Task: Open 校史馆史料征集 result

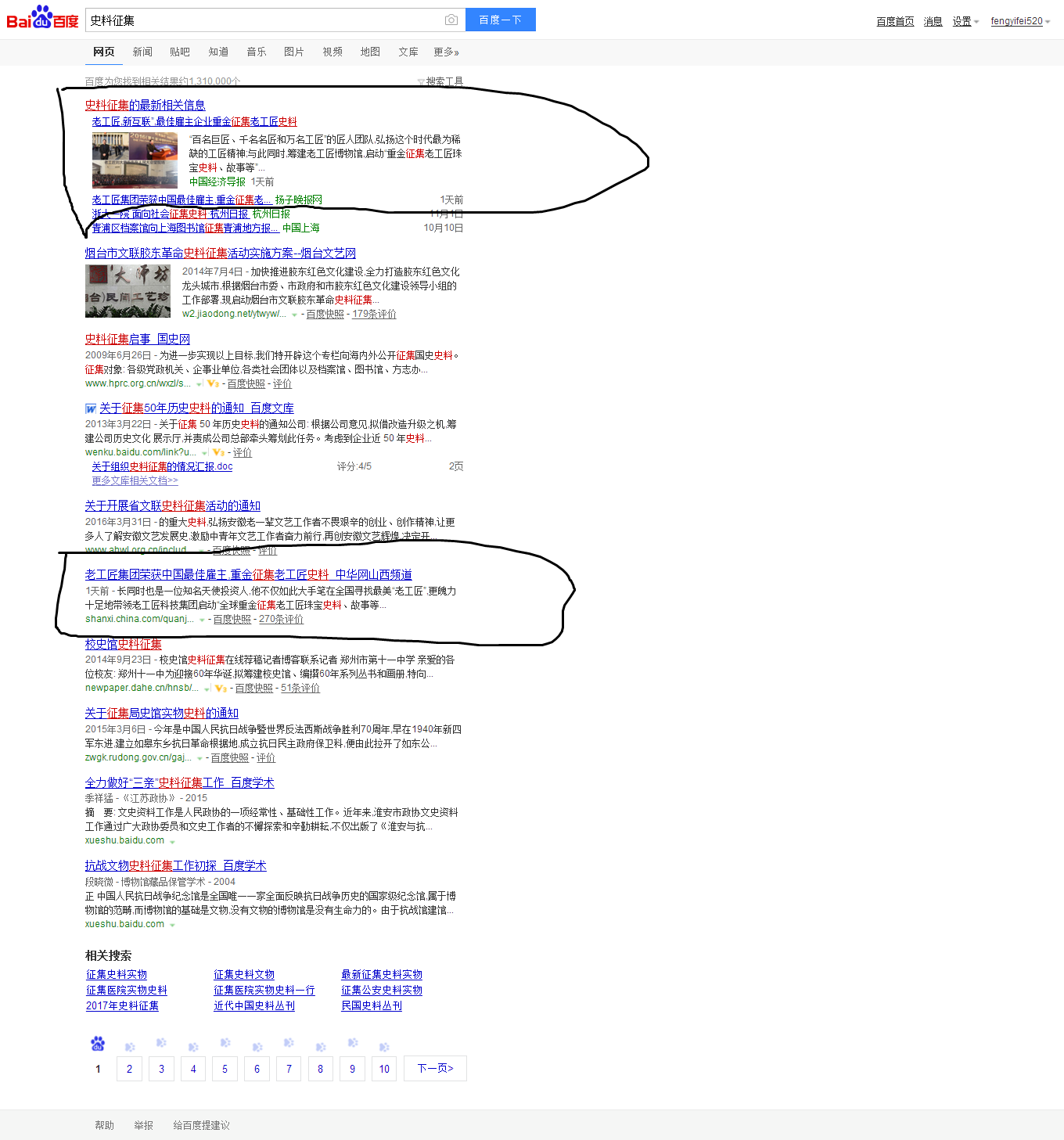Action: (x=124, y=644)
